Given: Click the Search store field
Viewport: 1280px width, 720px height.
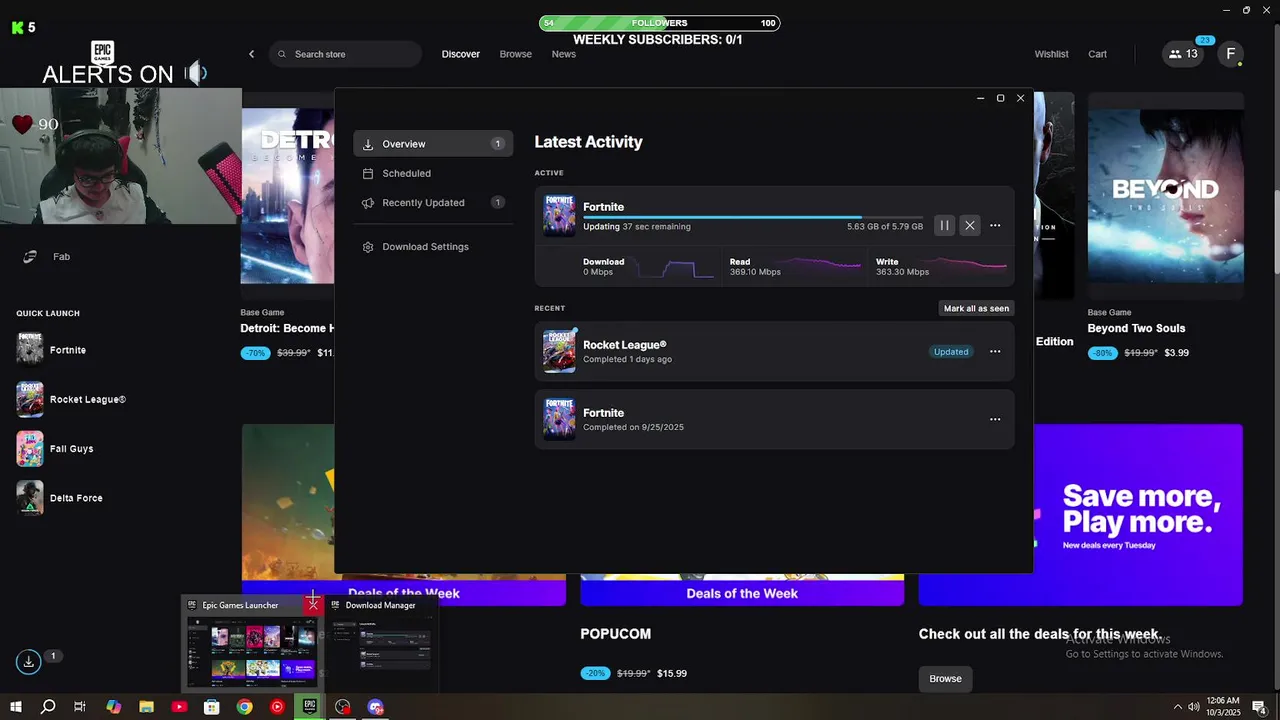Looking at the screenshot, I should click(x=345, y=54).
